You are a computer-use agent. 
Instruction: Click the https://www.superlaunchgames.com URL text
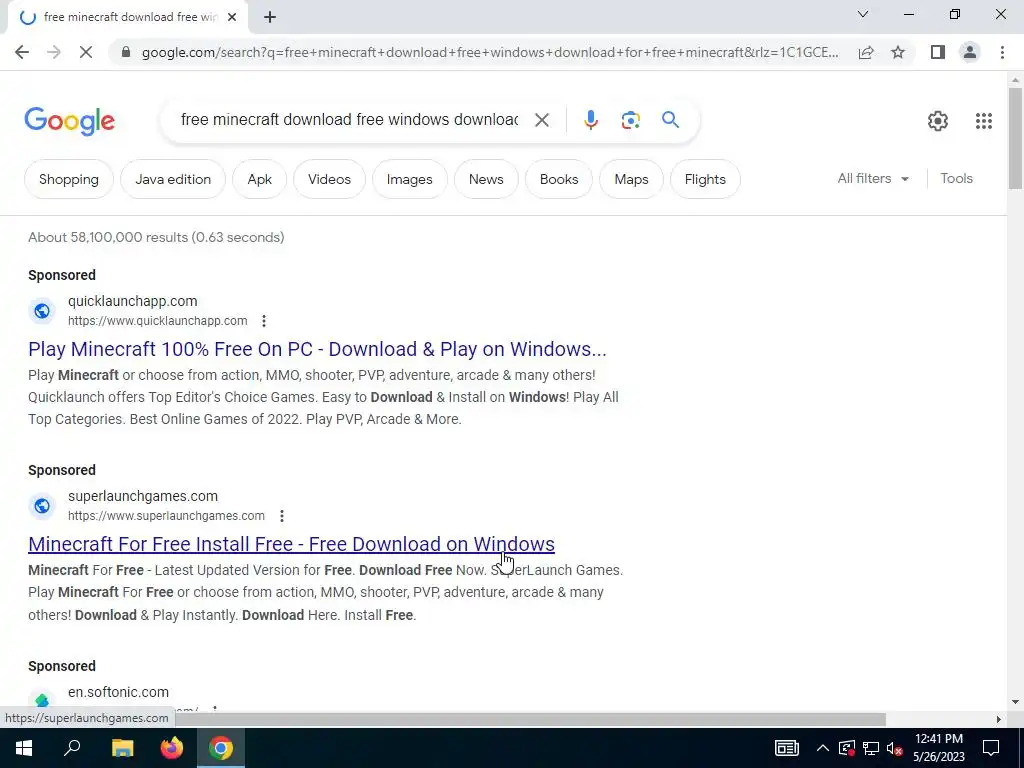click(166, 516)
